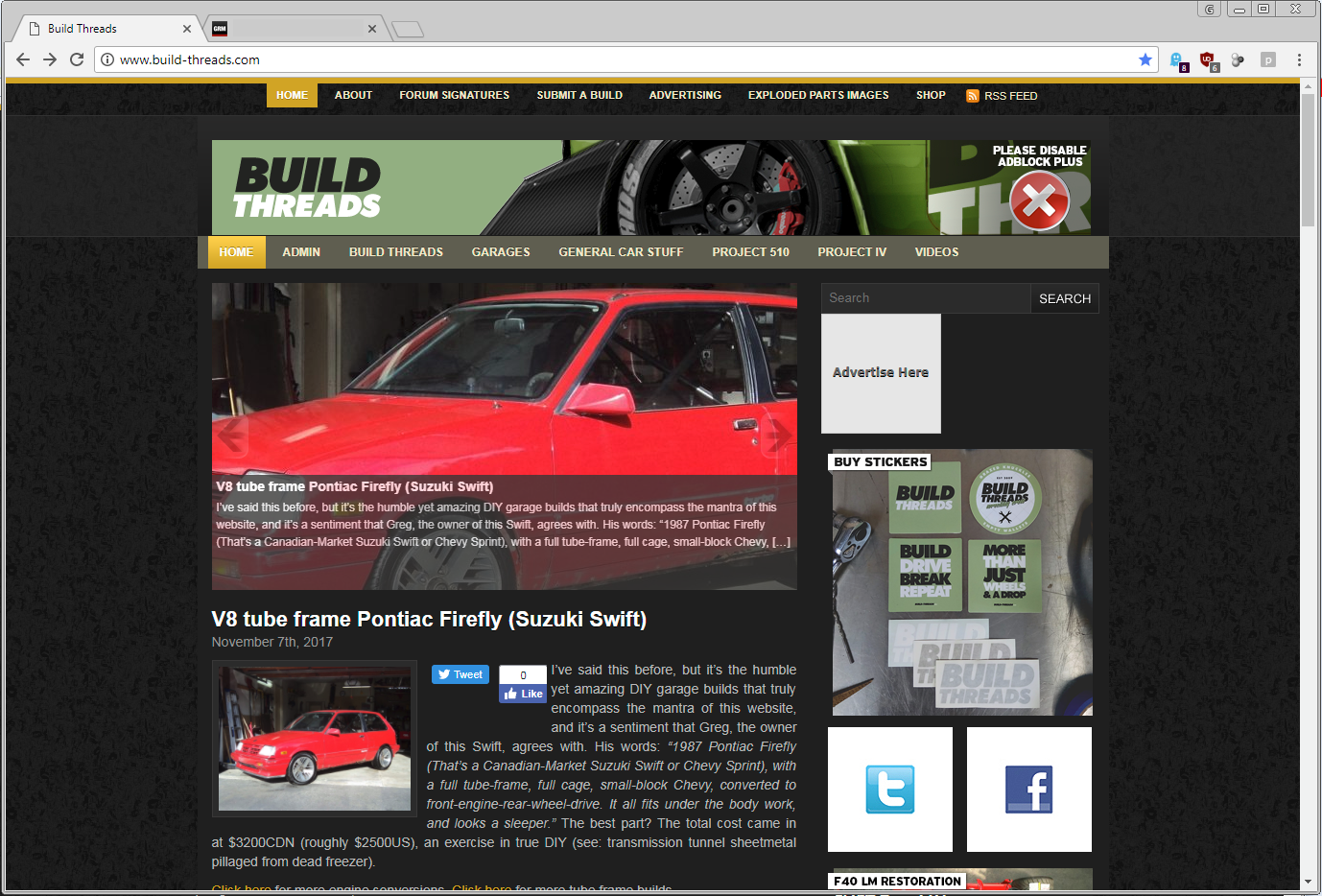Screen dimensions: 1322x896
Task: Open FORUM SIGNATURES menu item
Action: coord(455,95)
